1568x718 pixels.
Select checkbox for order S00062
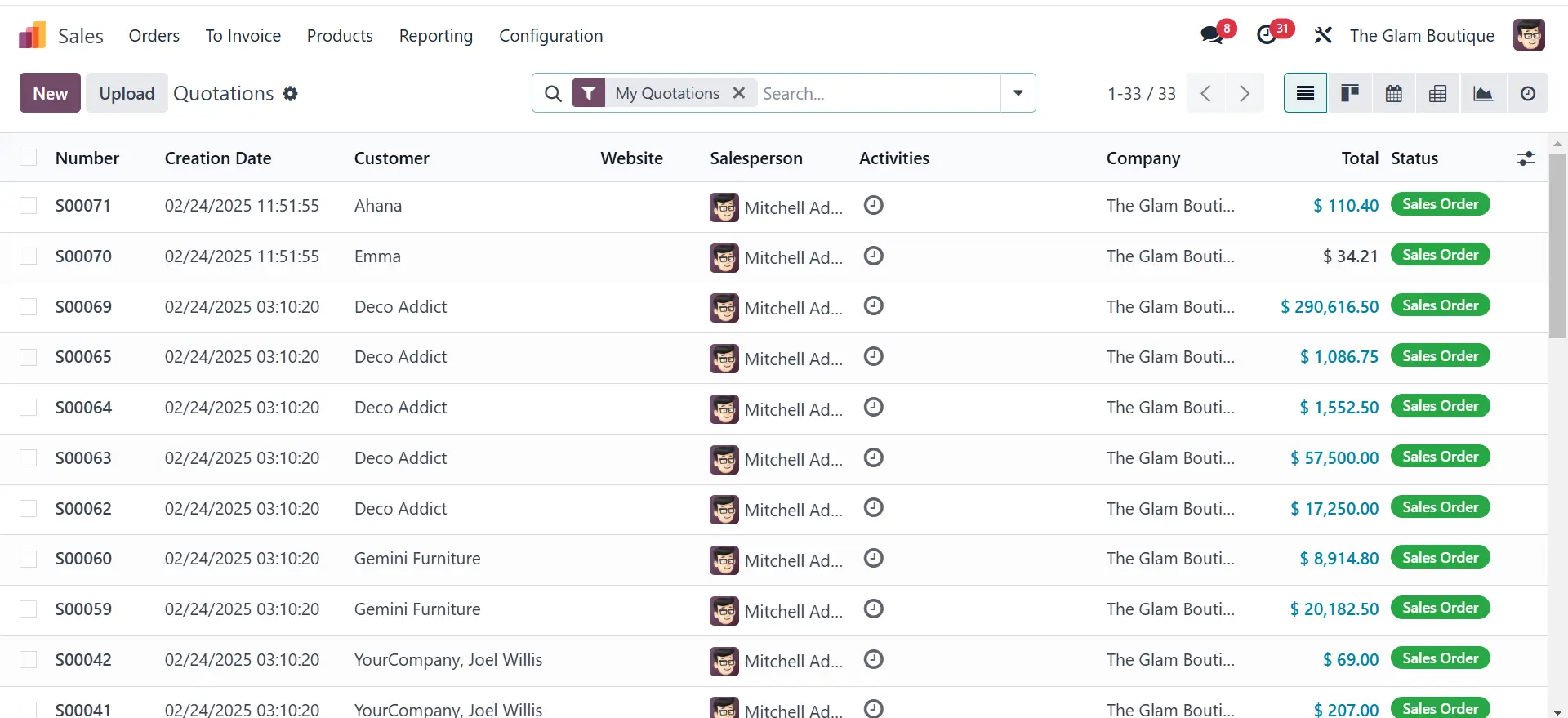pos(29,509)
